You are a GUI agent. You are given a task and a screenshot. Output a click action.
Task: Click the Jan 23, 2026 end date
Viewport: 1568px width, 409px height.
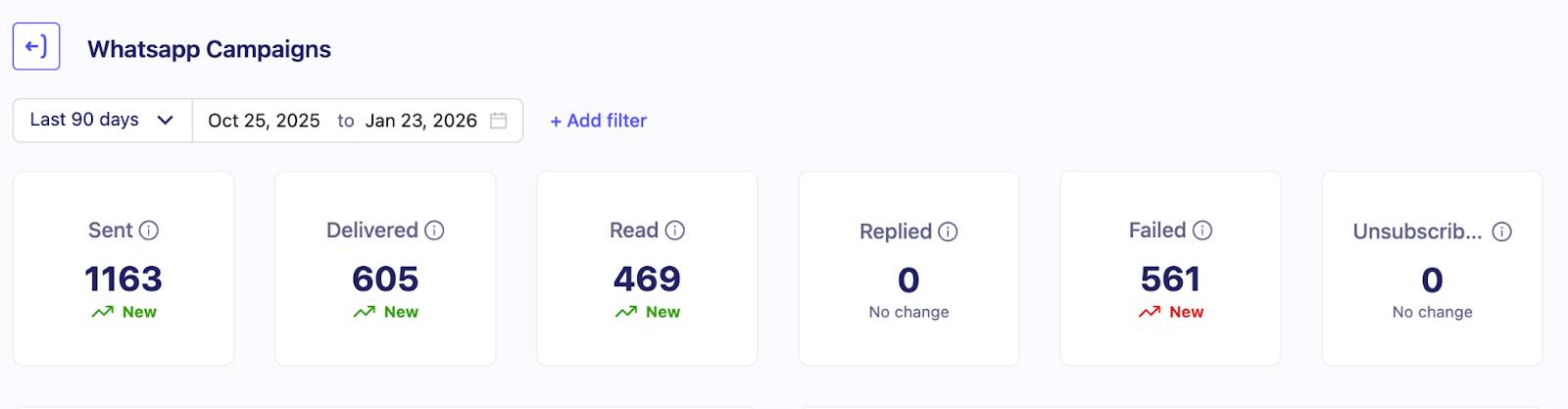421,121
